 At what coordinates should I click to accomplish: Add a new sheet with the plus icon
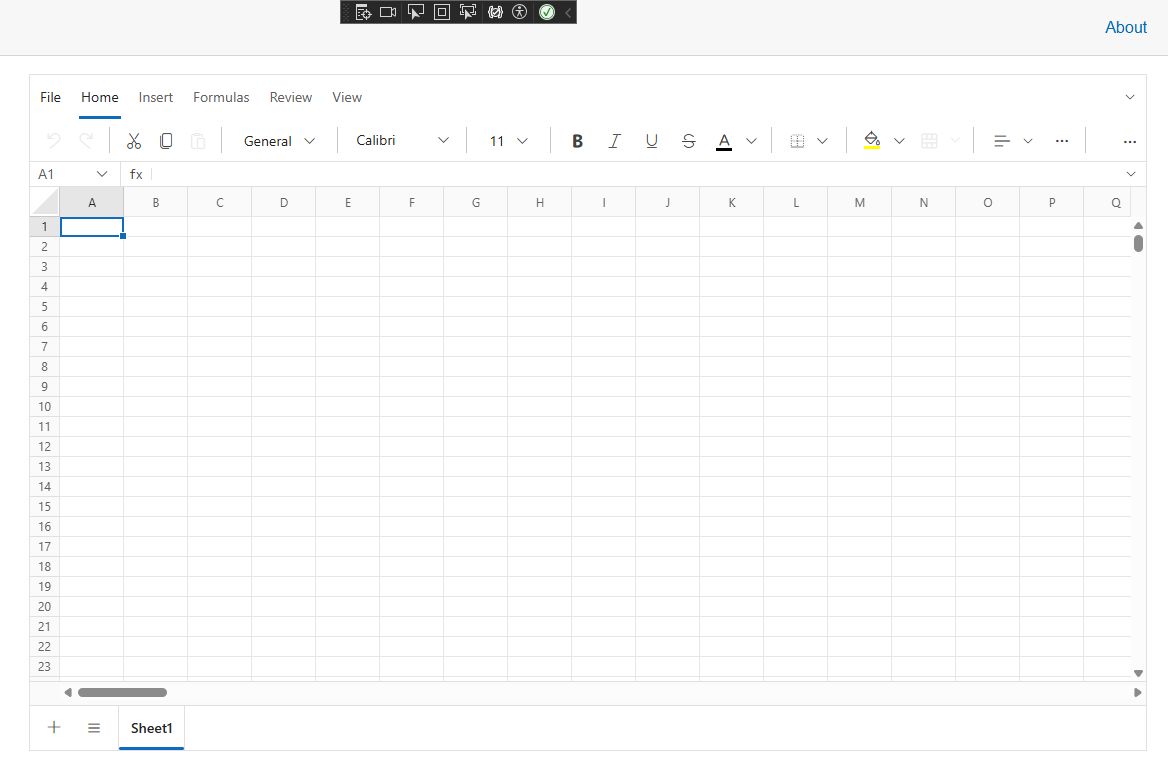pos(54,727)
